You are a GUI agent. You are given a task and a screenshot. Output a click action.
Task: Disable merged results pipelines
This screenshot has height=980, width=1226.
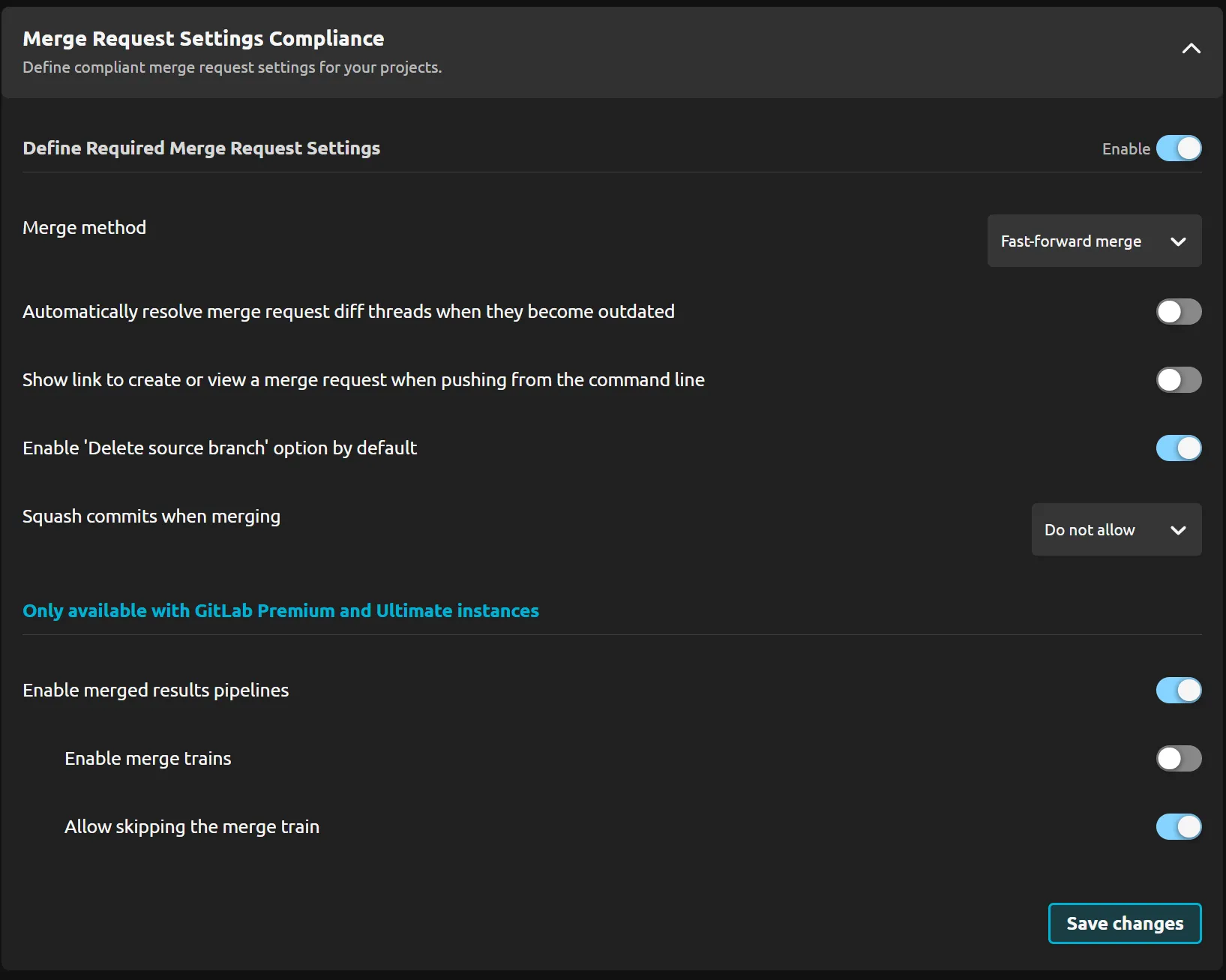pyautogui.click(x=1178, y=690)
